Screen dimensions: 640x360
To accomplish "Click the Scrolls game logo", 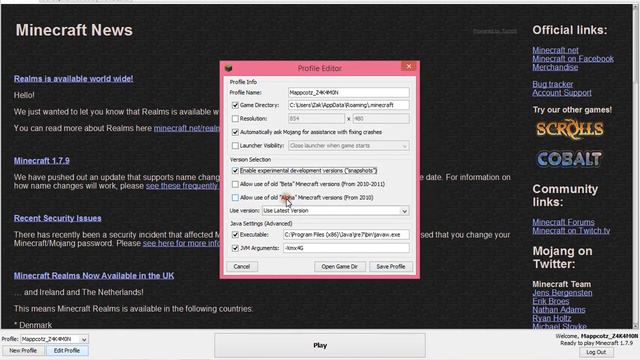I will click(x=569, y=130).
